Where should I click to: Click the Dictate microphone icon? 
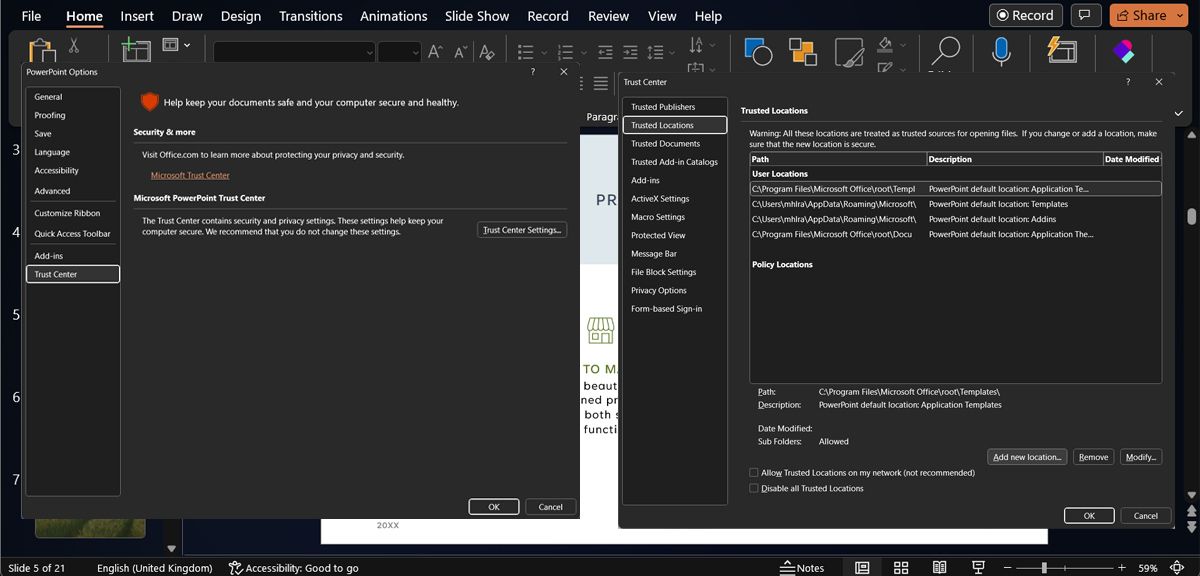(x=1001, y=51)
